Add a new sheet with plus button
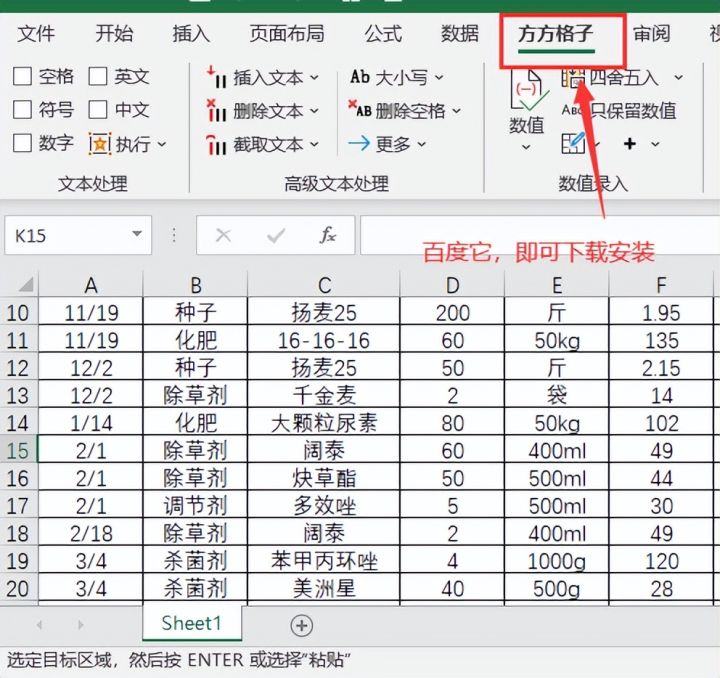 point(302,625)
